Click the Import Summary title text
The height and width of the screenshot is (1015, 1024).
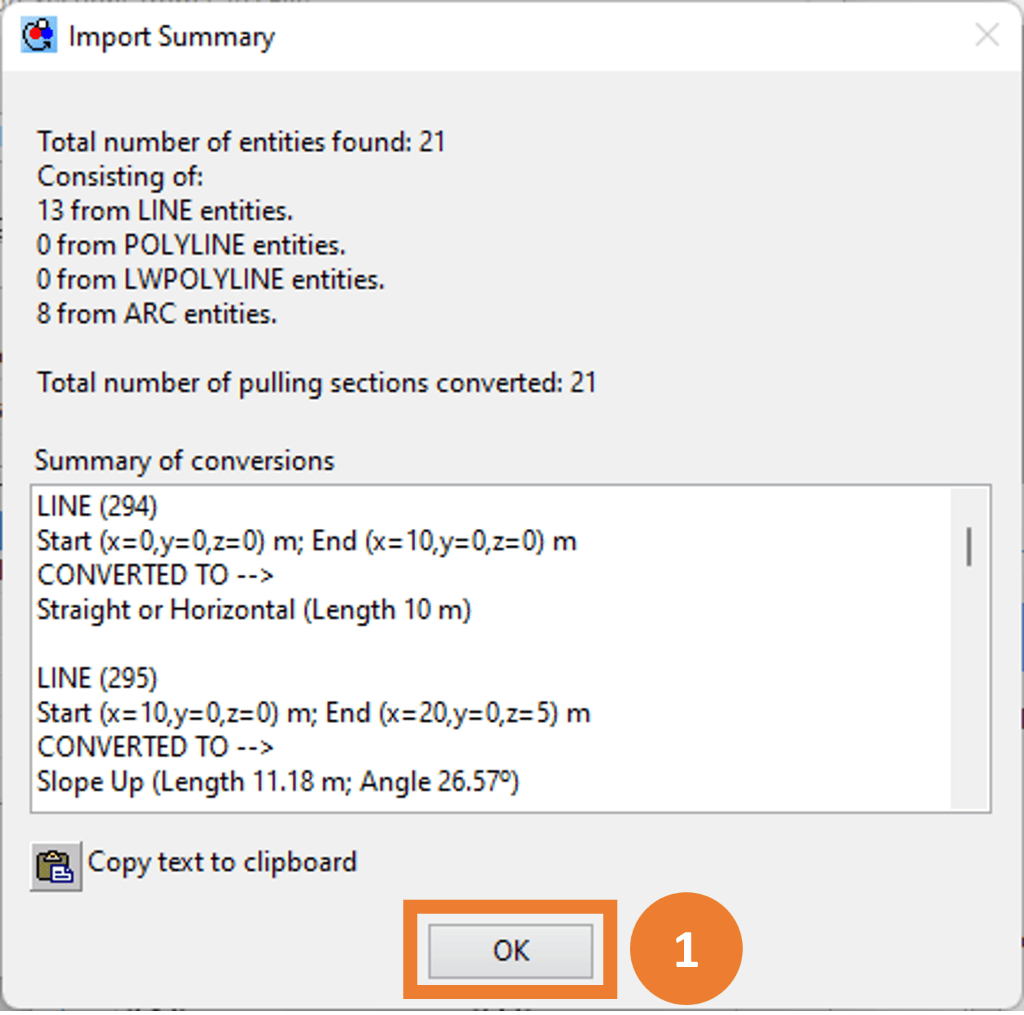pos(173,36)
